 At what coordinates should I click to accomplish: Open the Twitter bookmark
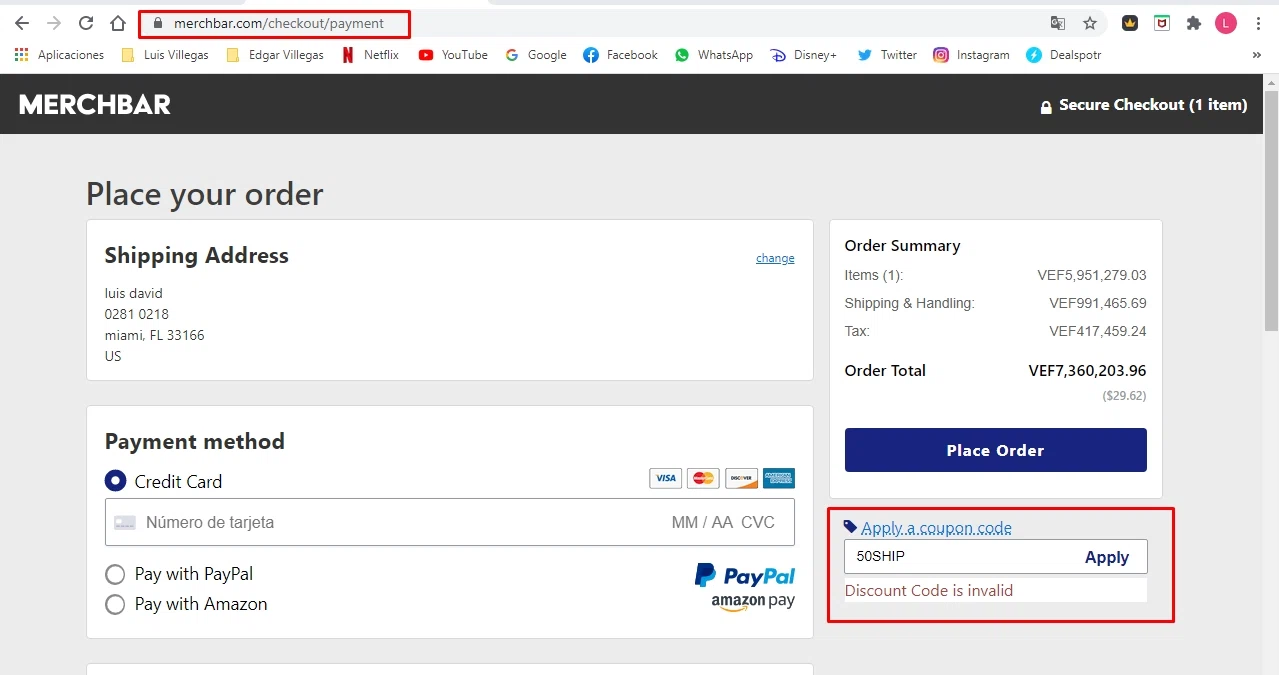[x=887, y=55]
